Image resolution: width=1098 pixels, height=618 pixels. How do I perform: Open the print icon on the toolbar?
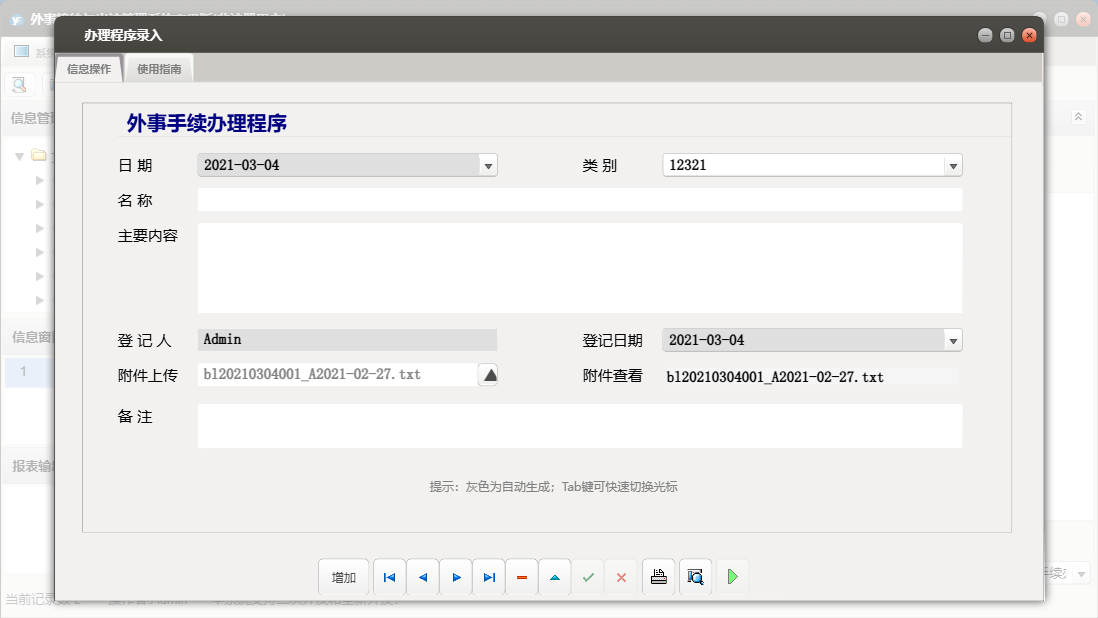(658, 577)
